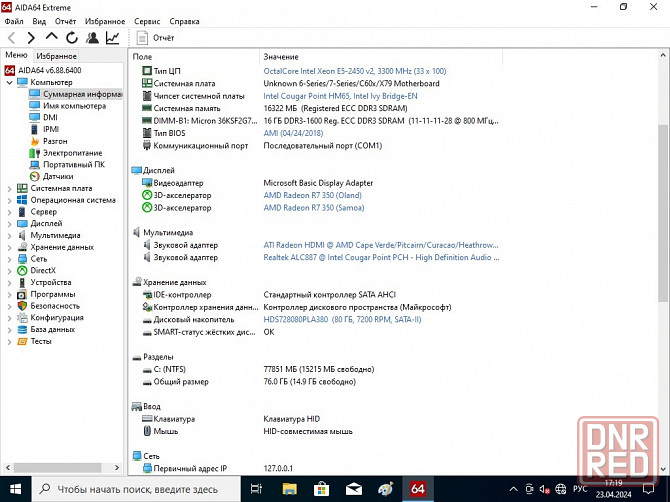The image size is (670, 502).
Task: Open the OctalCore Intel Xeon E5-2450 v2 link
Action: click(x=355, y=71)
